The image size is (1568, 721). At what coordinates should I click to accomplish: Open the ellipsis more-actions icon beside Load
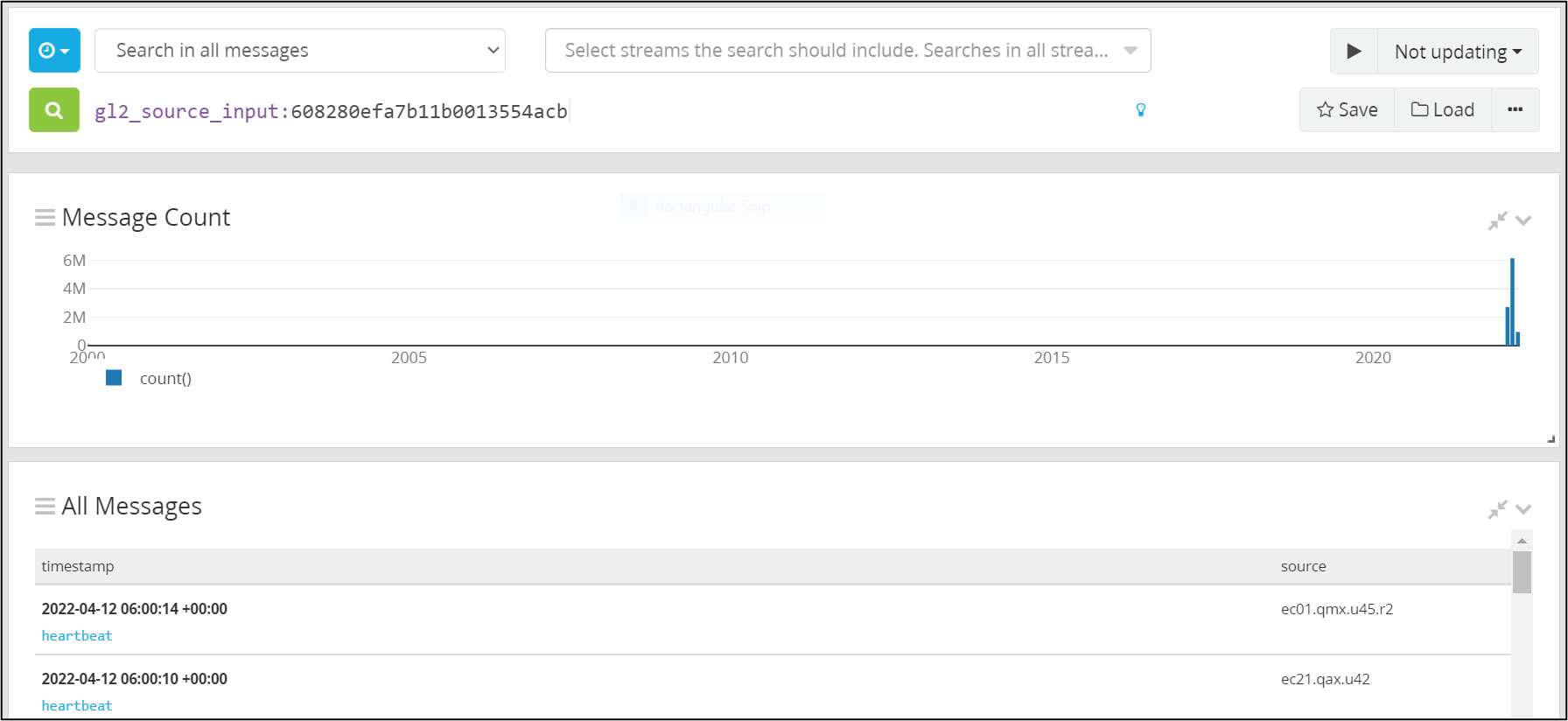[1515, 109]
